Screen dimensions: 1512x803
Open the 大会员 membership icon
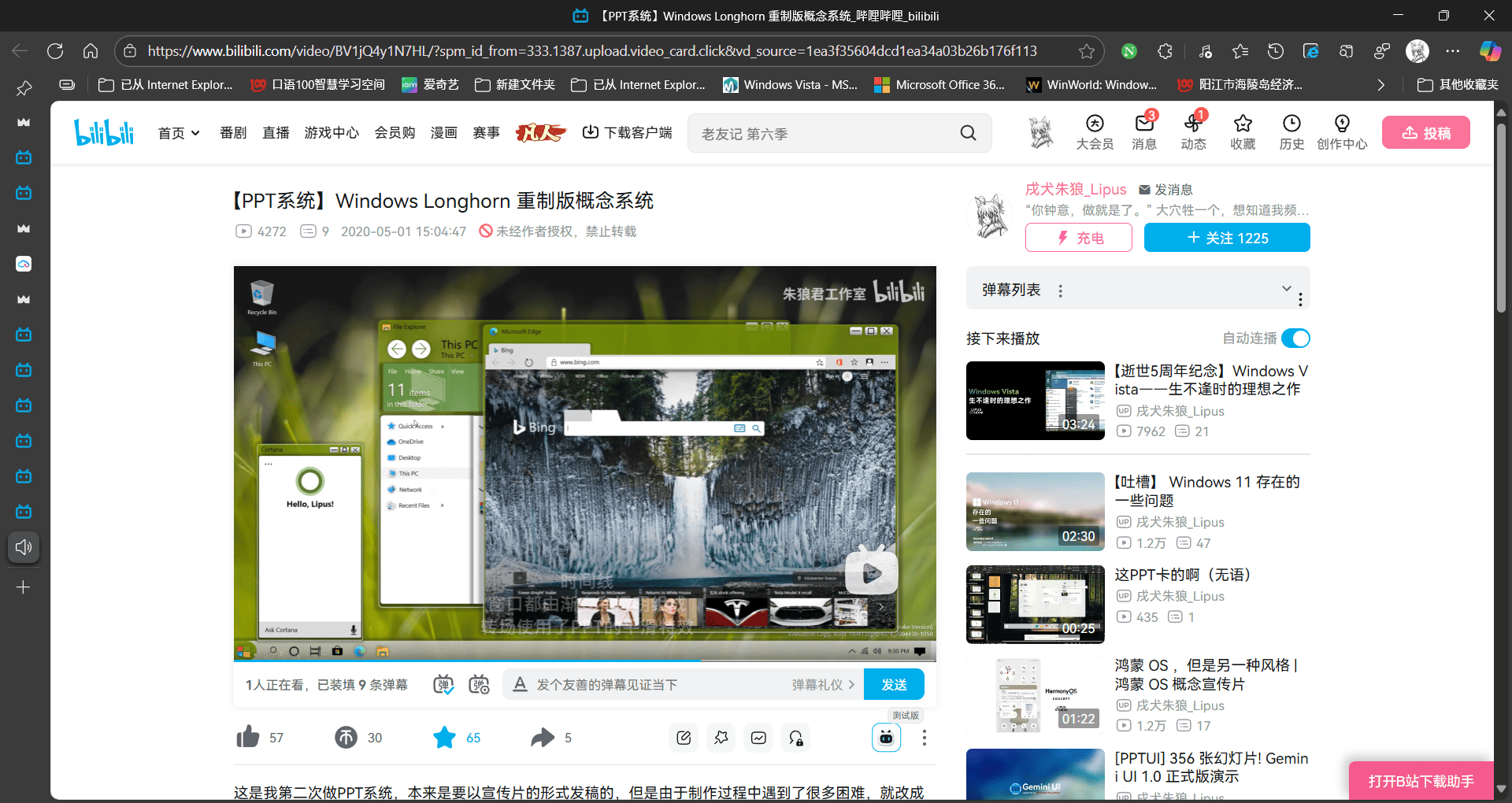click(x=1095, y=132)
